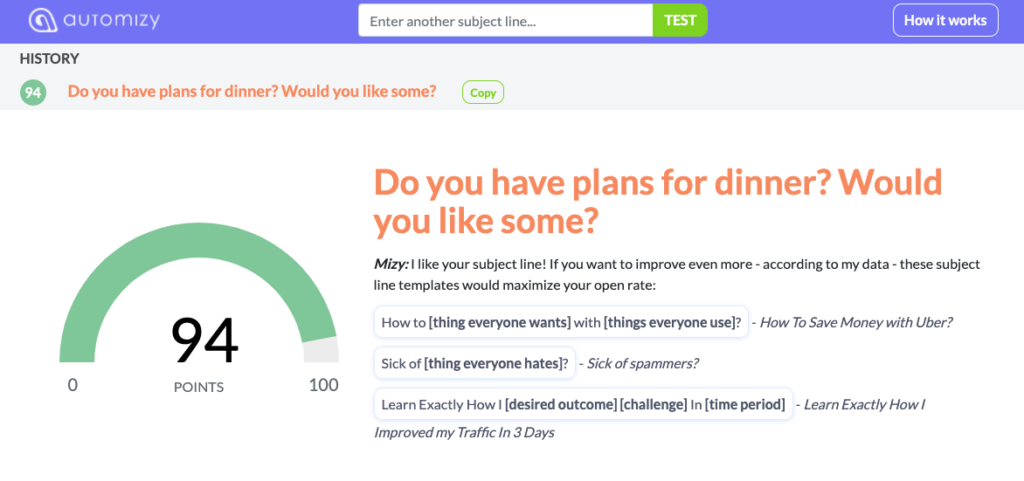This screenshot has height=481, width=1024.
Task: Click the Mizy feedback message text
Action: (x=677, y=275)
